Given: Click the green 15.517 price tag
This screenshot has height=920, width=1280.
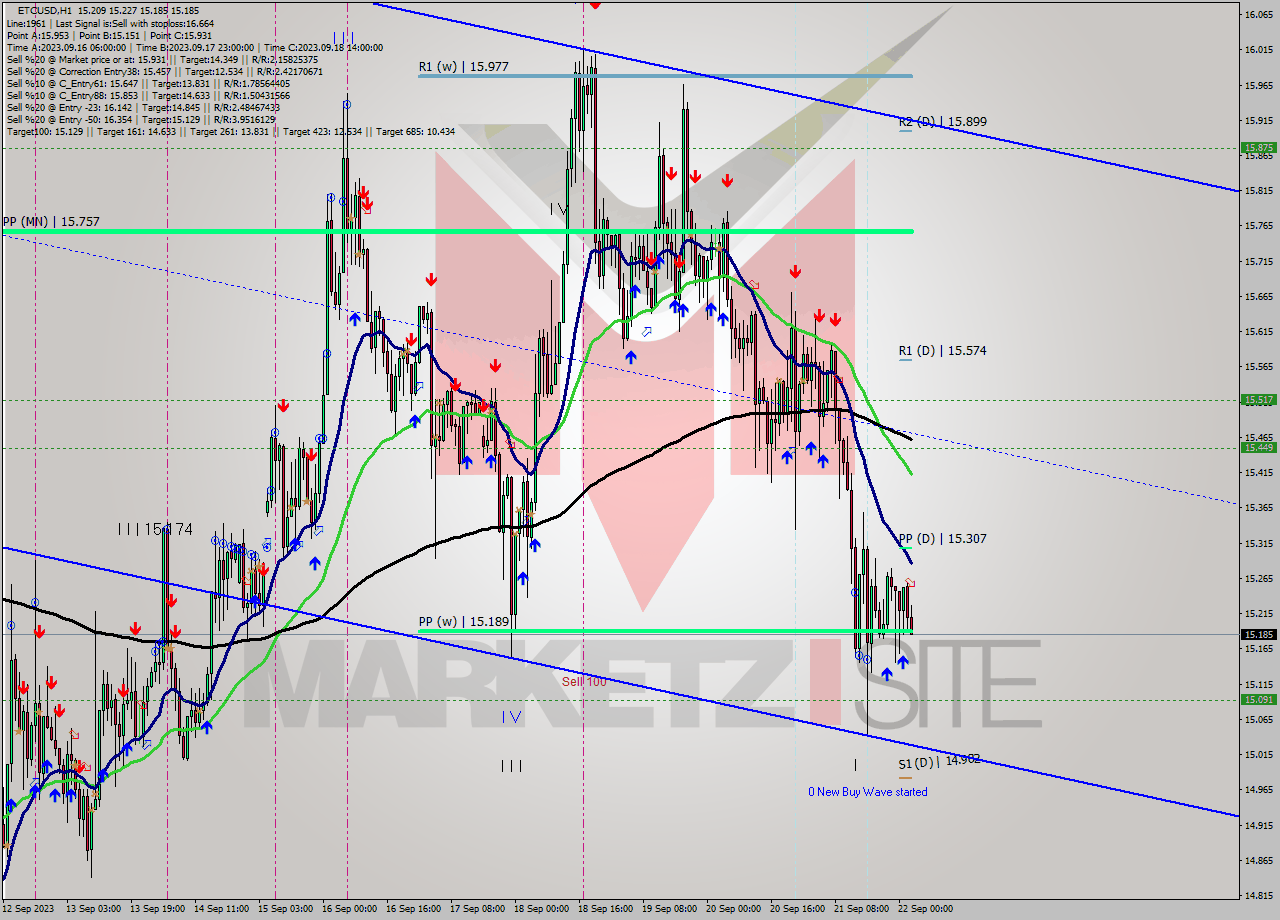Looking at the screenshot, I should click(x=1258, y=399).
